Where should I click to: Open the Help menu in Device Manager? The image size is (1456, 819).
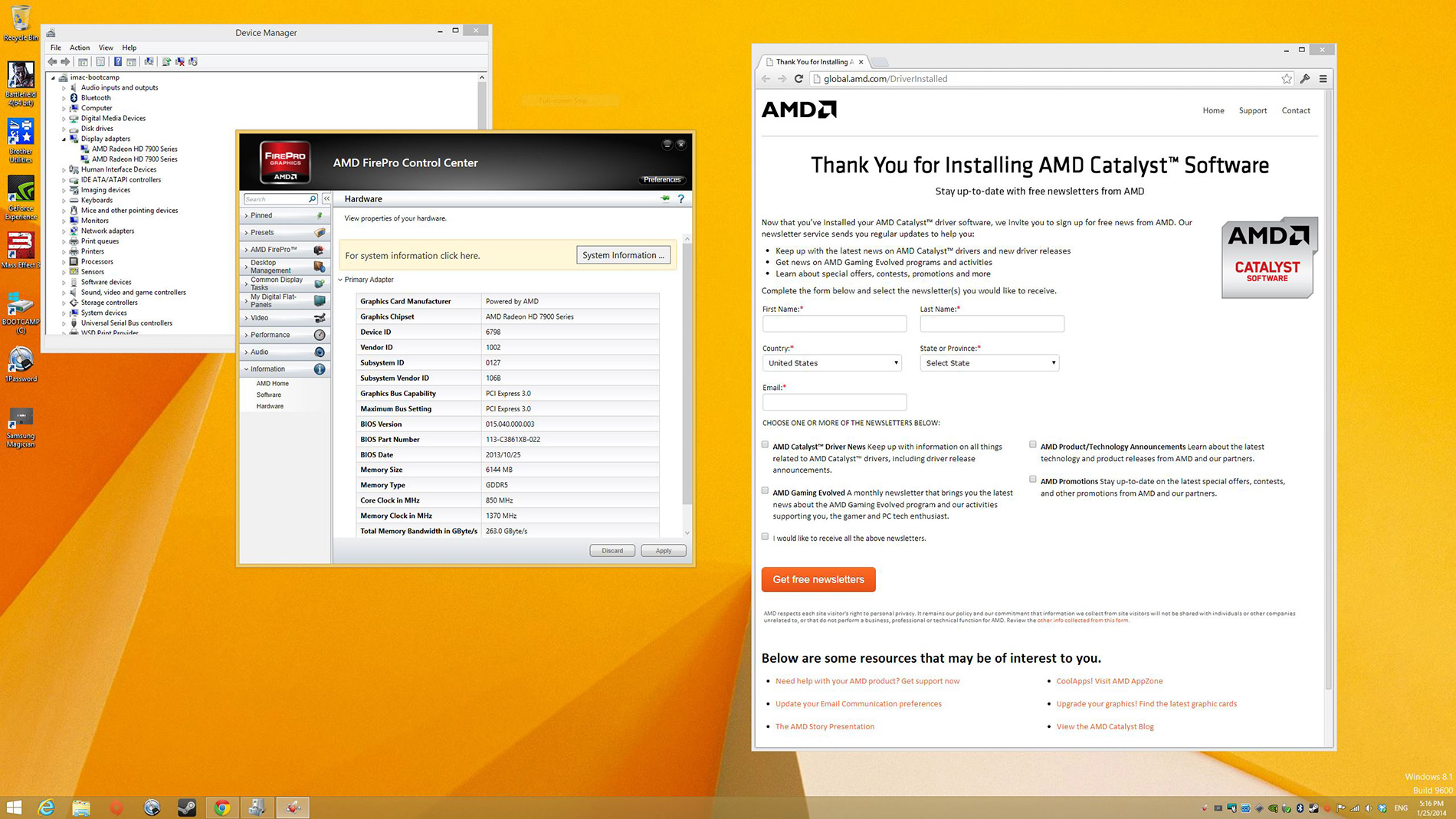pos(130,48)
